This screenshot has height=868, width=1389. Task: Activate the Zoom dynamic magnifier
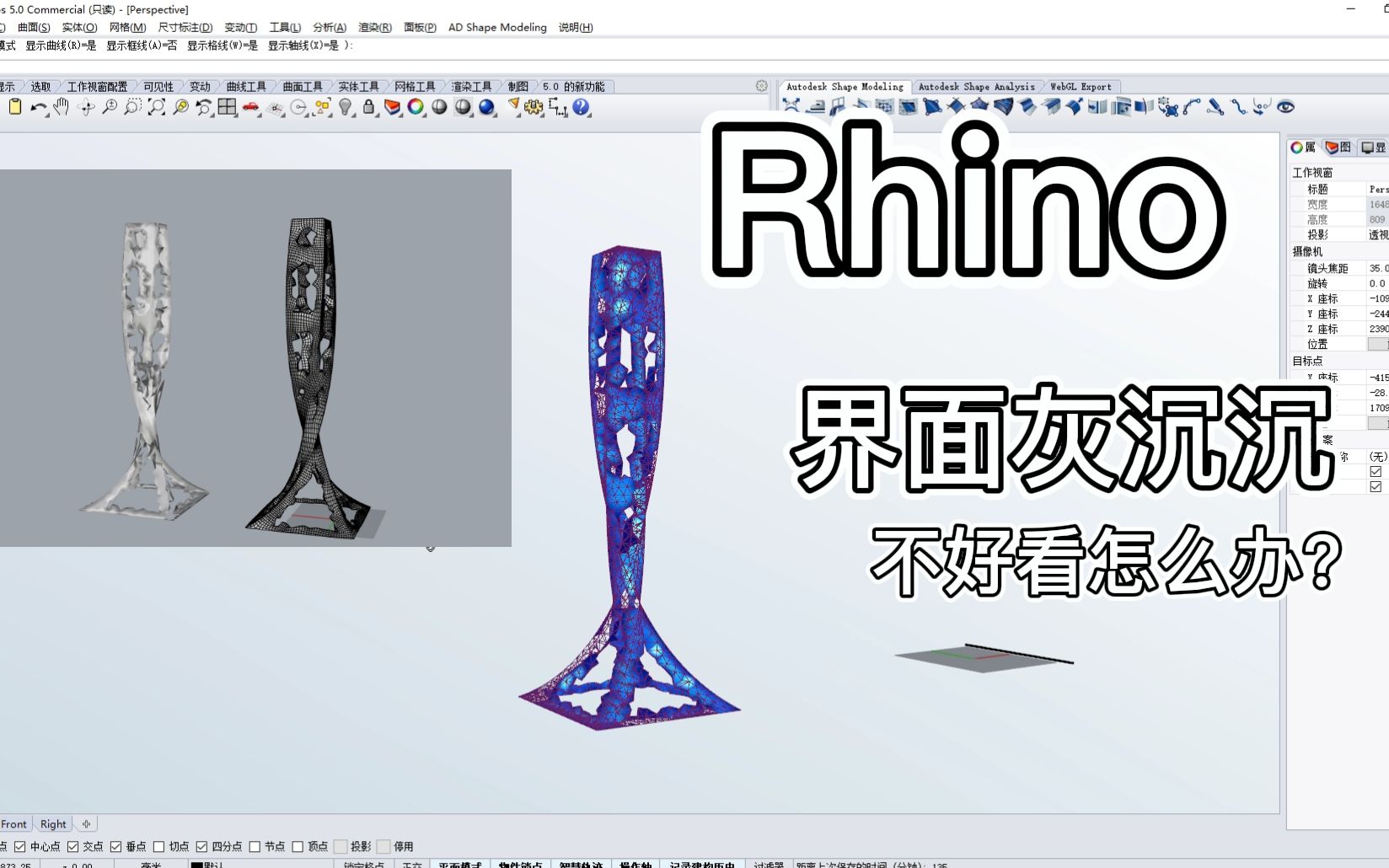point(110,107)
